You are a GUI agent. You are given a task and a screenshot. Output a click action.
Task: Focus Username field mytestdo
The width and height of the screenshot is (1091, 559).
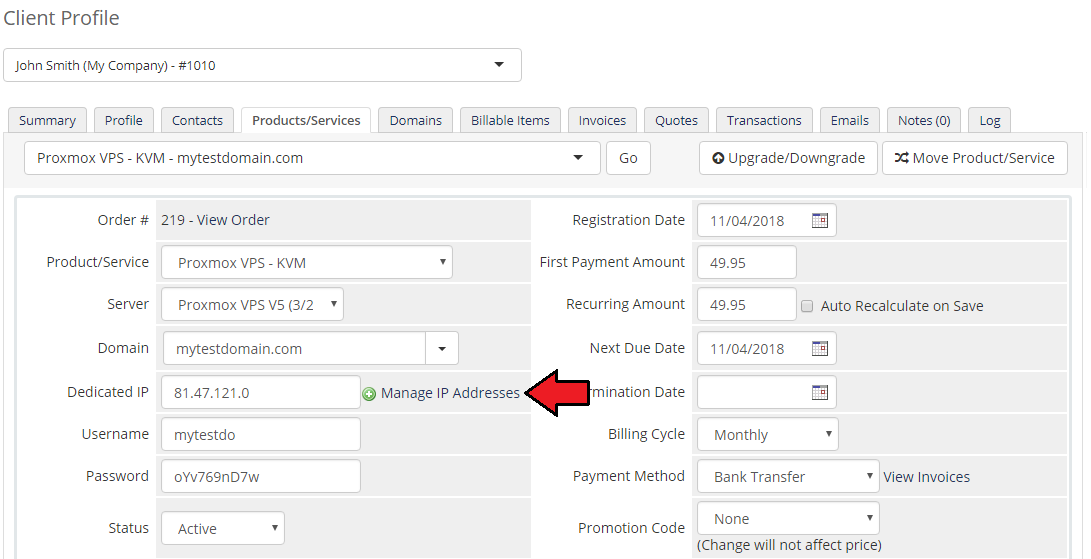coord(261,434)
